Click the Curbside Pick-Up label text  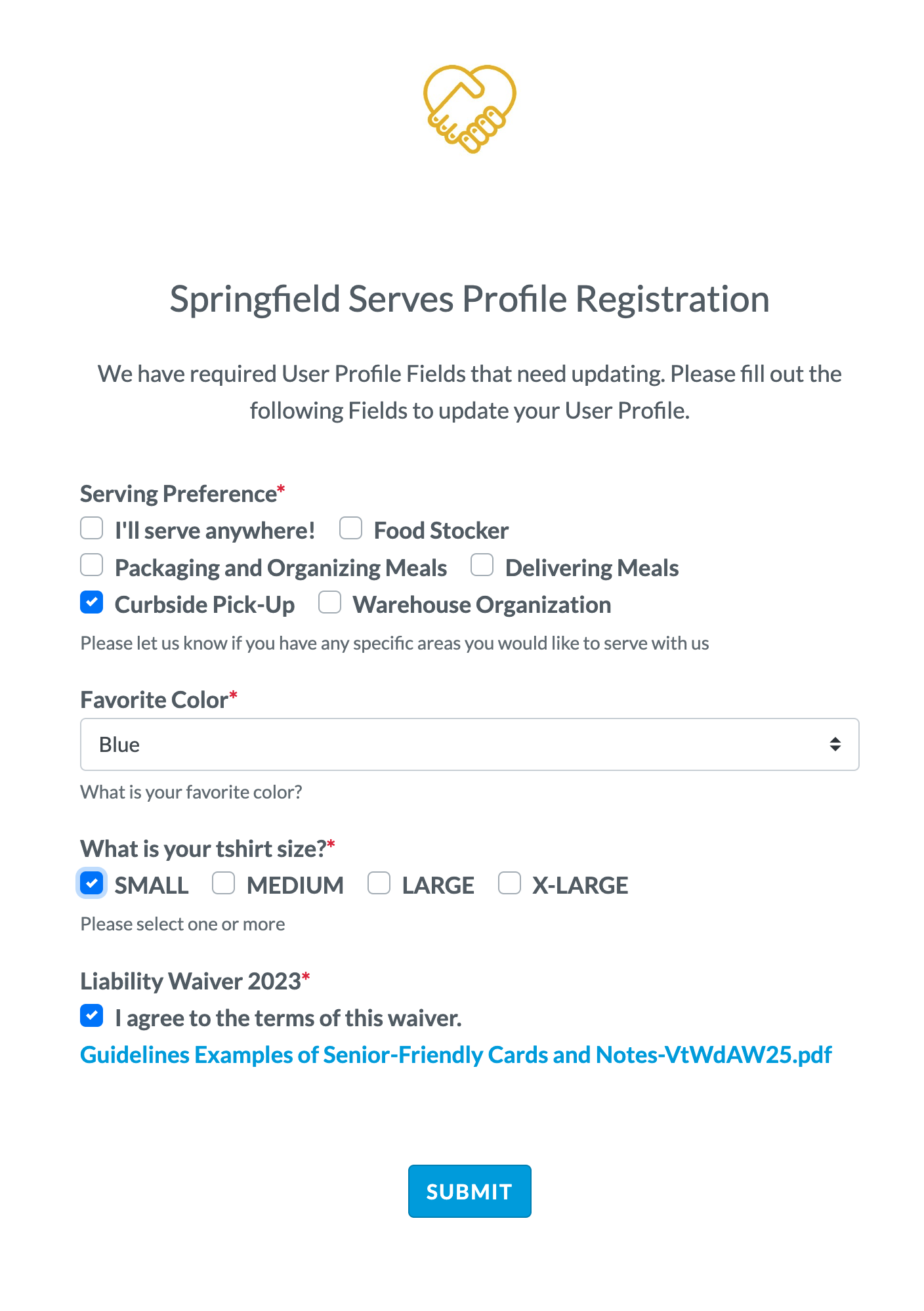[x=205, y=605]
